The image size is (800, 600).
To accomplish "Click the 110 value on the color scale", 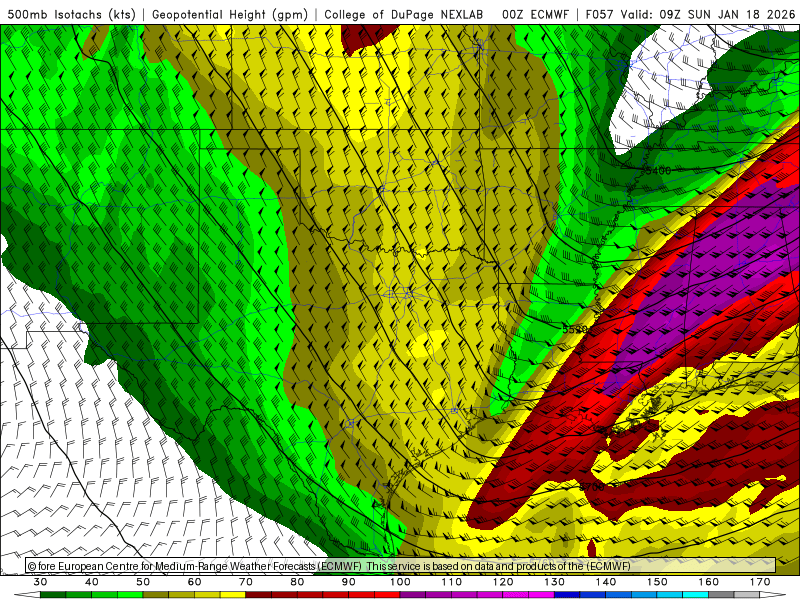I will 452,582.
